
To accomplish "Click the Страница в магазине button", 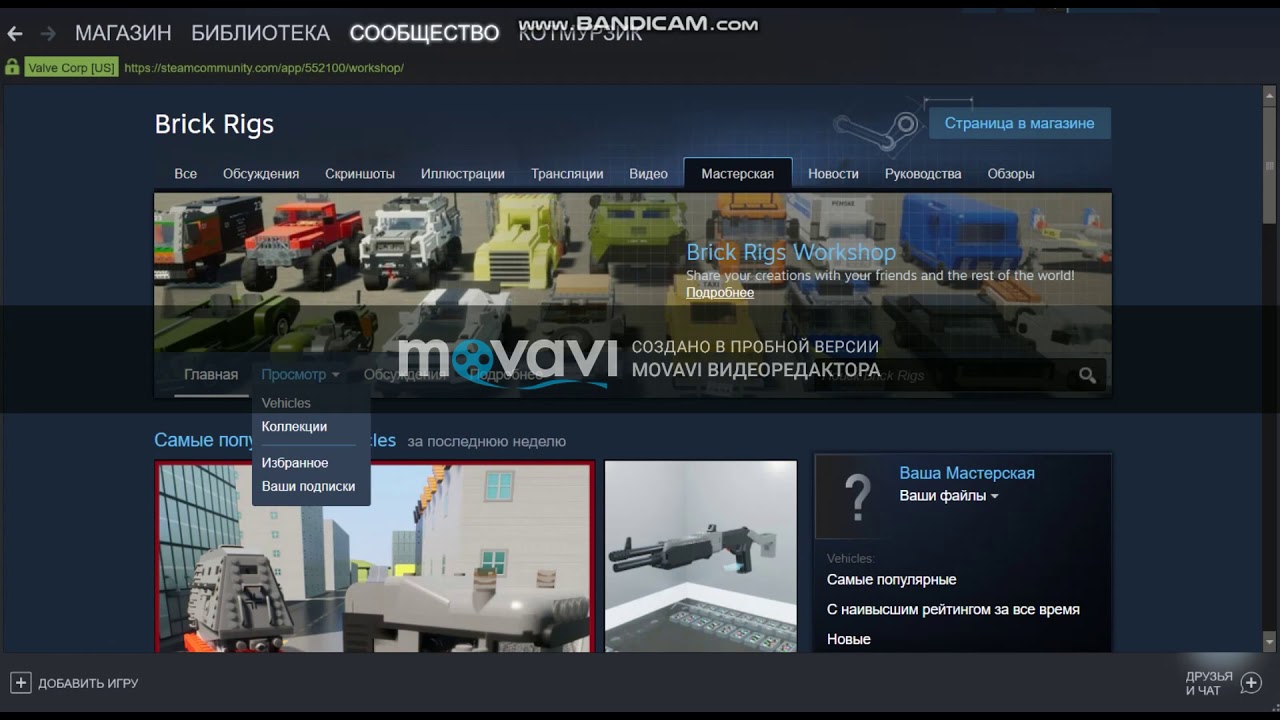I will coord(1020,123).
